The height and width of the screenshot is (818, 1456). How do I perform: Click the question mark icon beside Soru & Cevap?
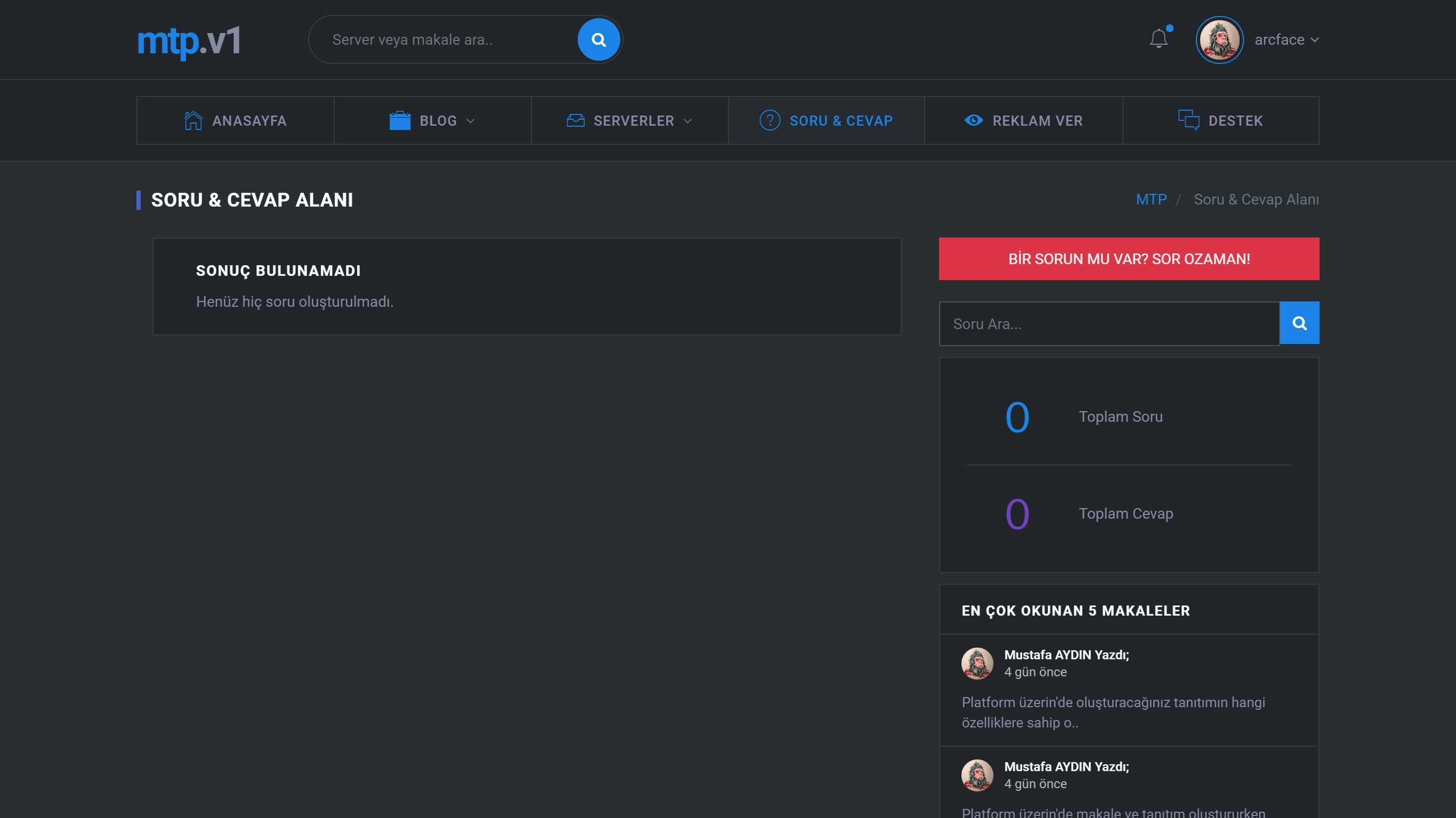[770, 121]
